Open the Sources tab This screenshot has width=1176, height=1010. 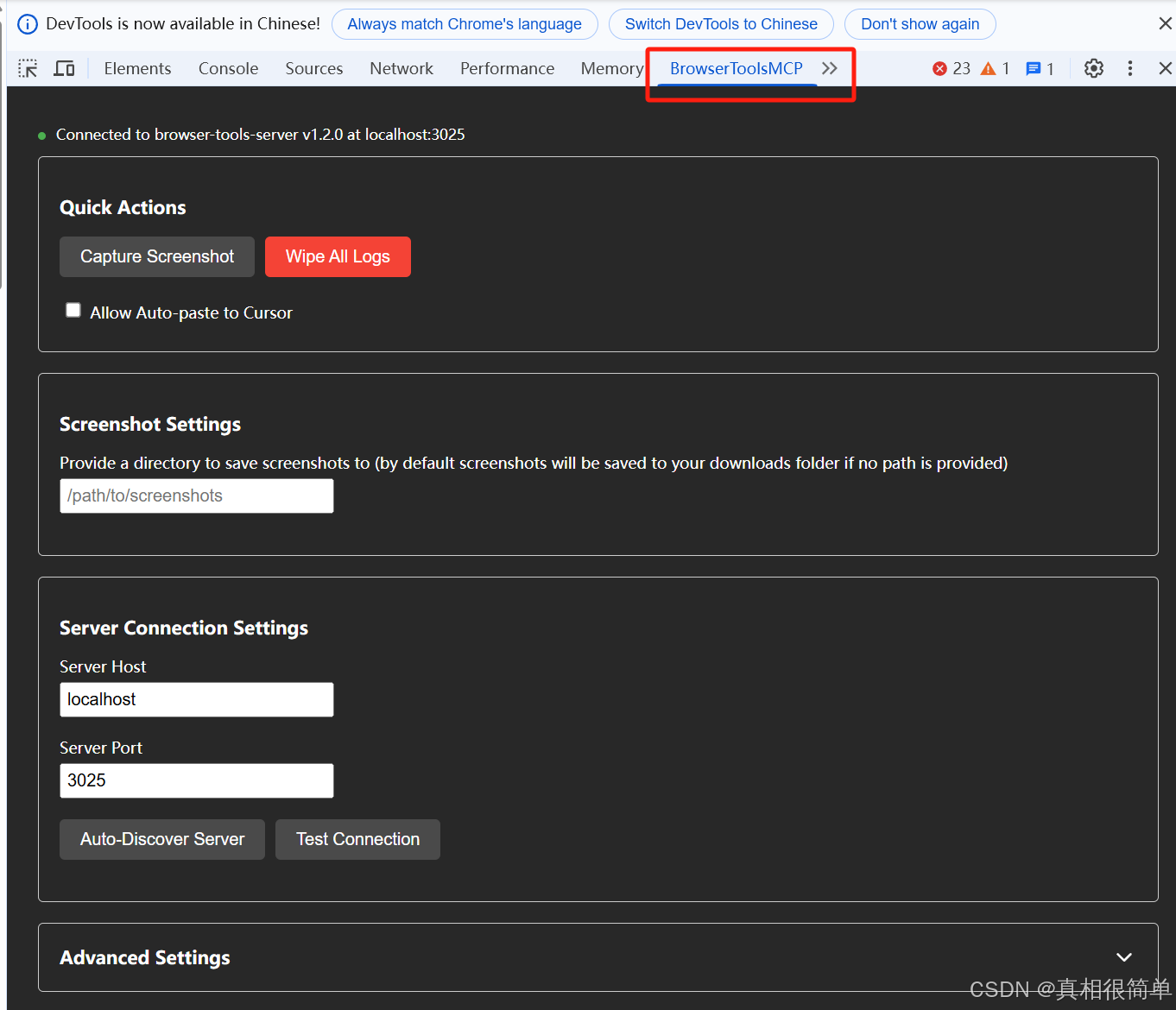(x=314, y=68)
